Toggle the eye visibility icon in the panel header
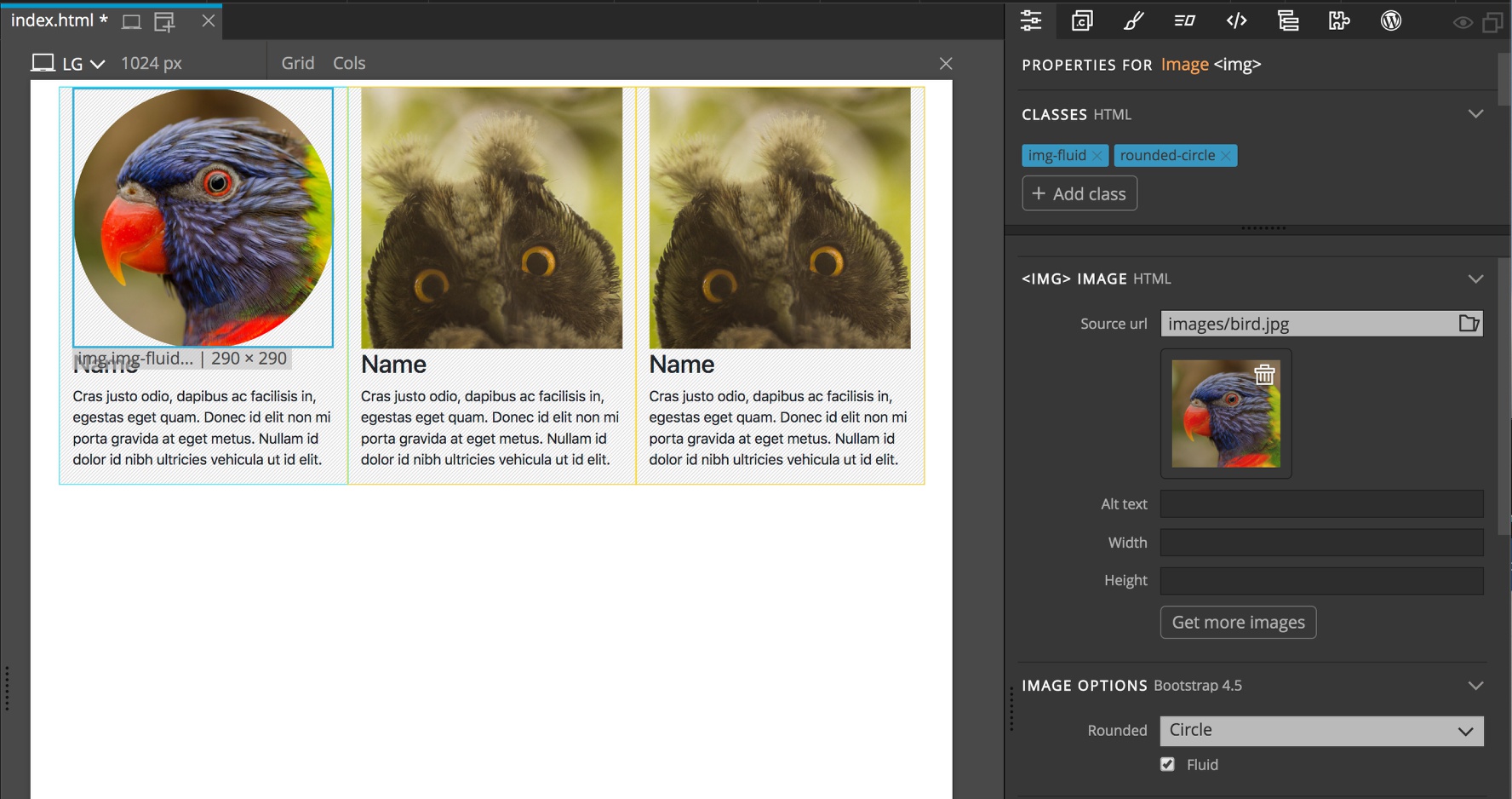Screen dimensions: 1512x799 click(x=1463, y=23)
